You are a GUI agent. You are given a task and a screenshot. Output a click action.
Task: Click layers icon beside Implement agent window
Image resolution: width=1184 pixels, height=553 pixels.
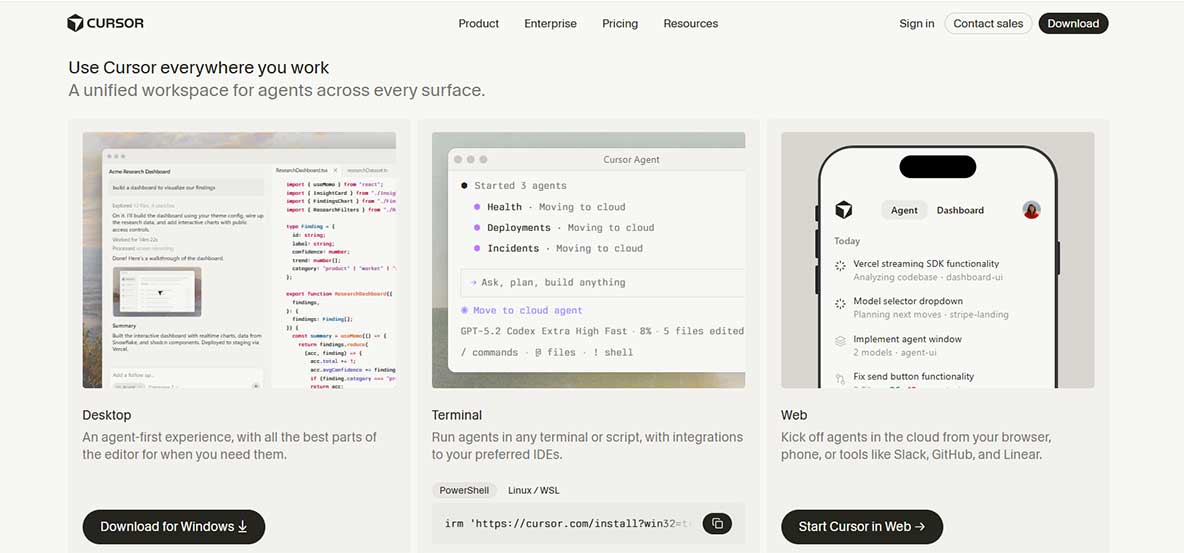pyautogui.click(x=840, y=341)
